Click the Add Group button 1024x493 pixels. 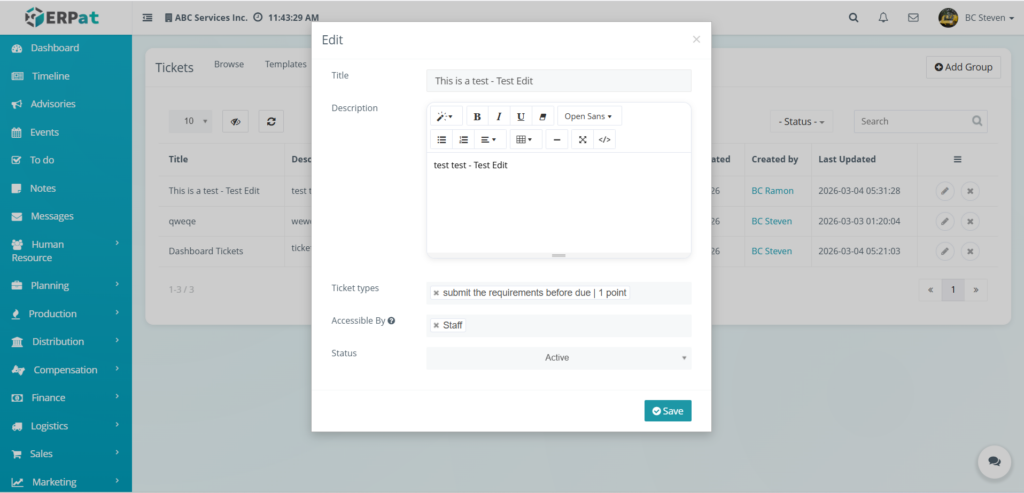pos(963,67)
